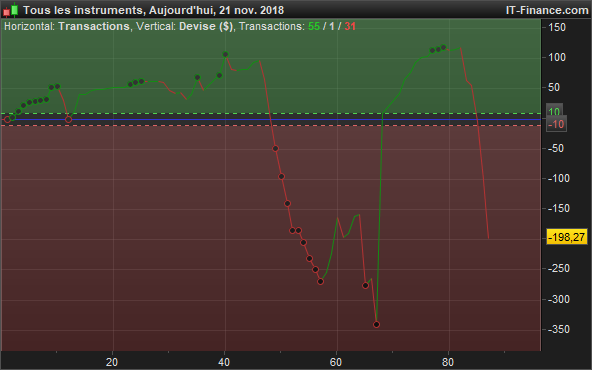
Task: Select the Horizontal 'Transactions' axis setting
Action: [x=94, y=26]
